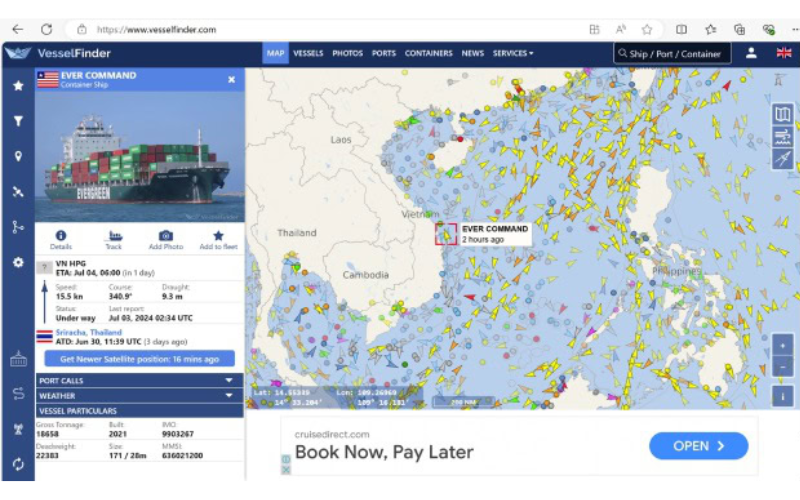Screen dimensions: 800x500
Task: Open the CONTAINERS menu item
Action: coord(429,53)
